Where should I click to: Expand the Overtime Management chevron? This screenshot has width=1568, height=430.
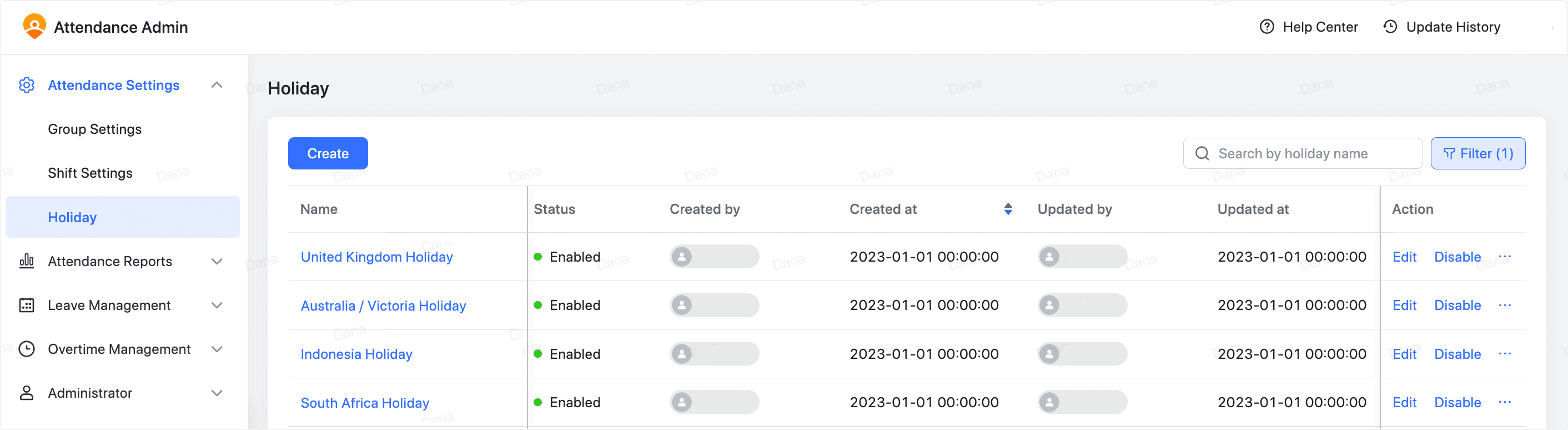[x=217, y=349]
